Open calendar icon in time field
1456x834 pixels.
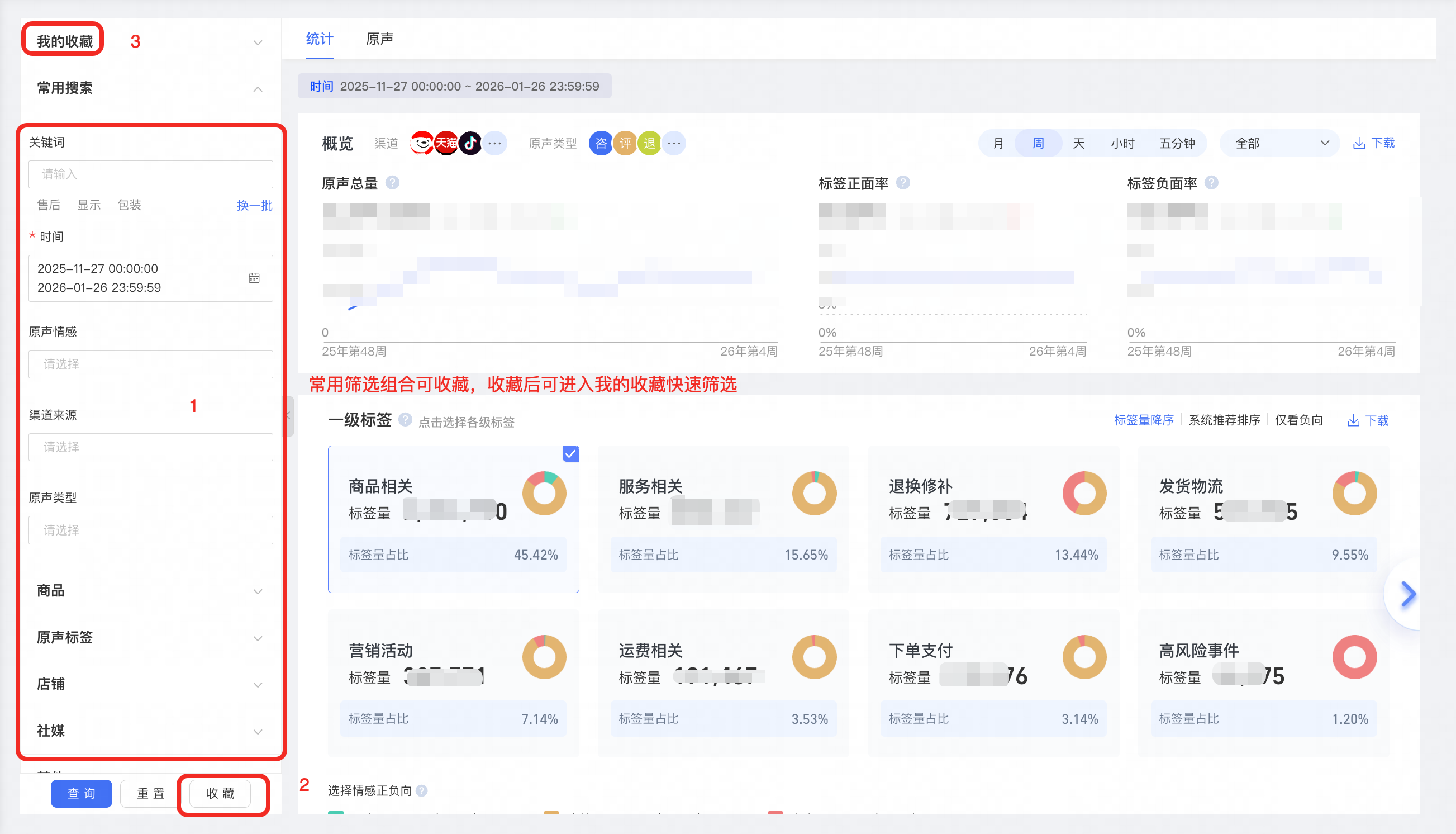point(254,278)
